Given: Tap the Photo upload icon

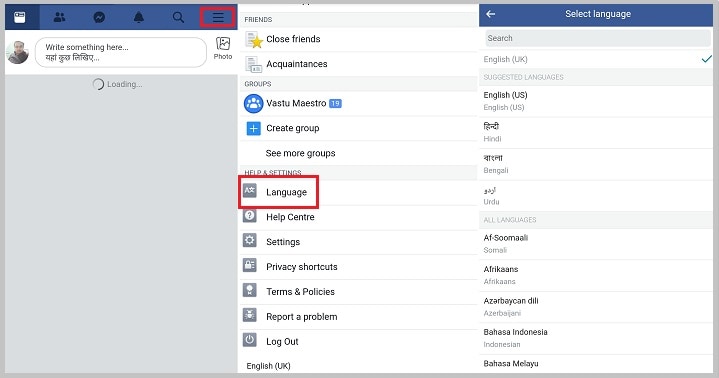Looking at the screenshot, I should pos(223,48).
